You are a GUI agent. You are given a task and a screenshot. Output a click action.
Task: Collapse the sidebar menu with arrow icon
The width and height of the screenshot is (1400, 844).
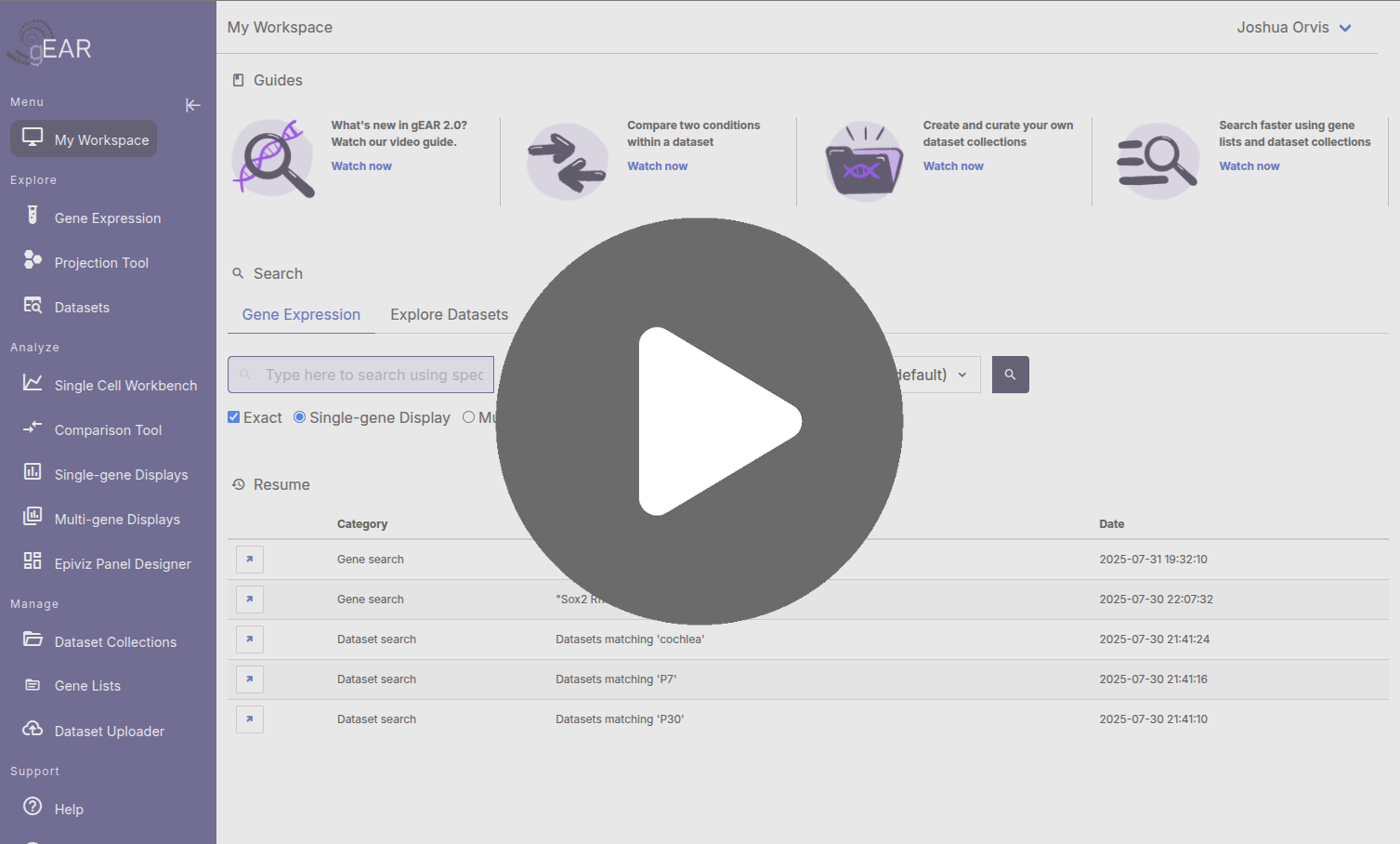[x=192, y=105]
